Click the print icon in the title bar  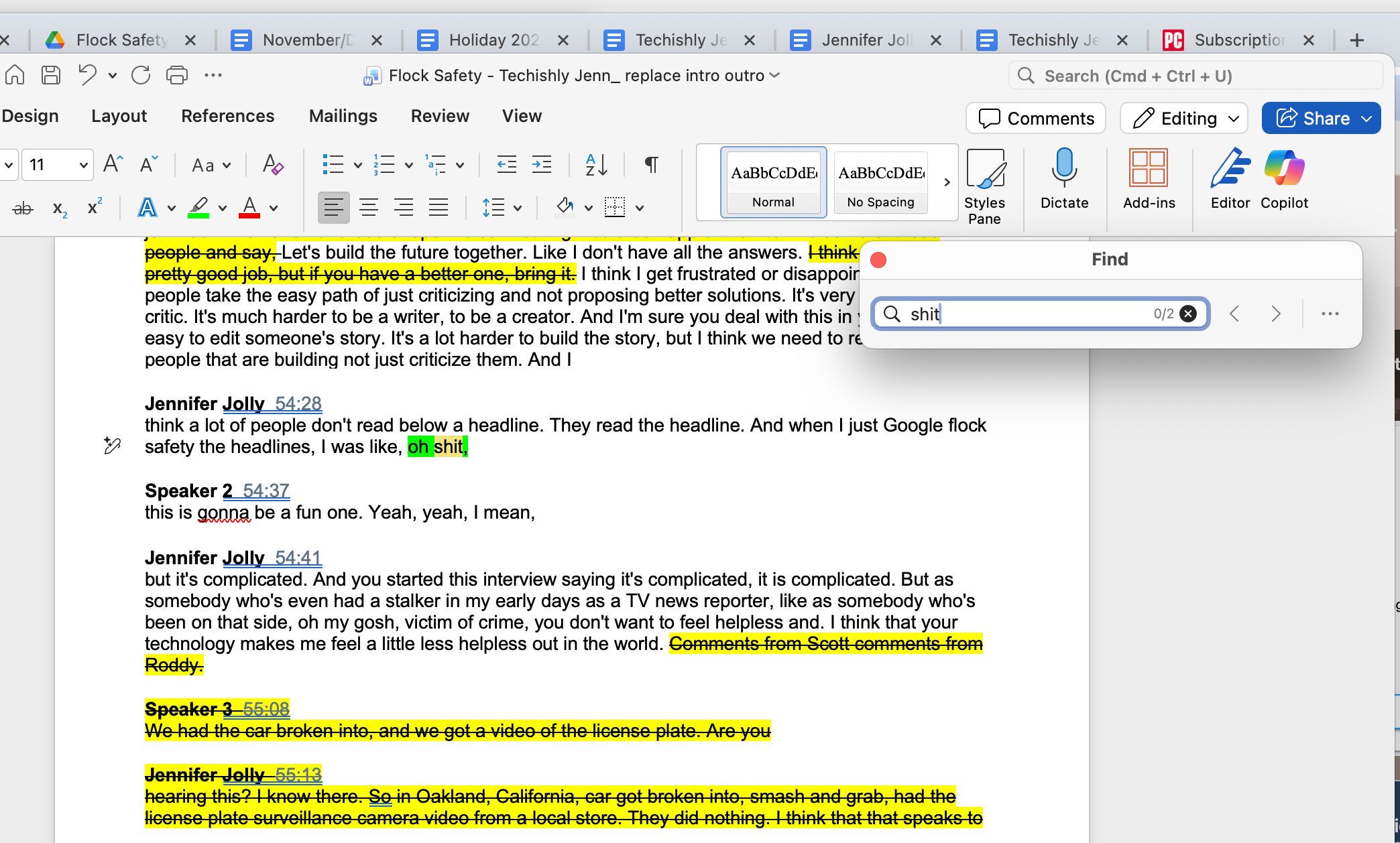(176, 75)
